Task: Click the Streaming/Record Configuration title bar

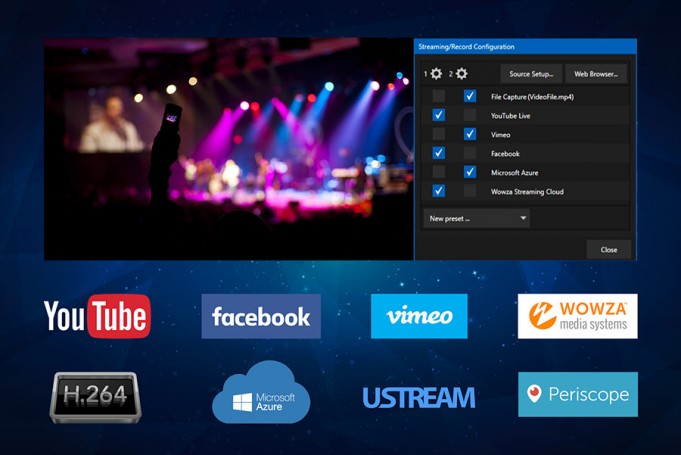Action: point(526,46)
